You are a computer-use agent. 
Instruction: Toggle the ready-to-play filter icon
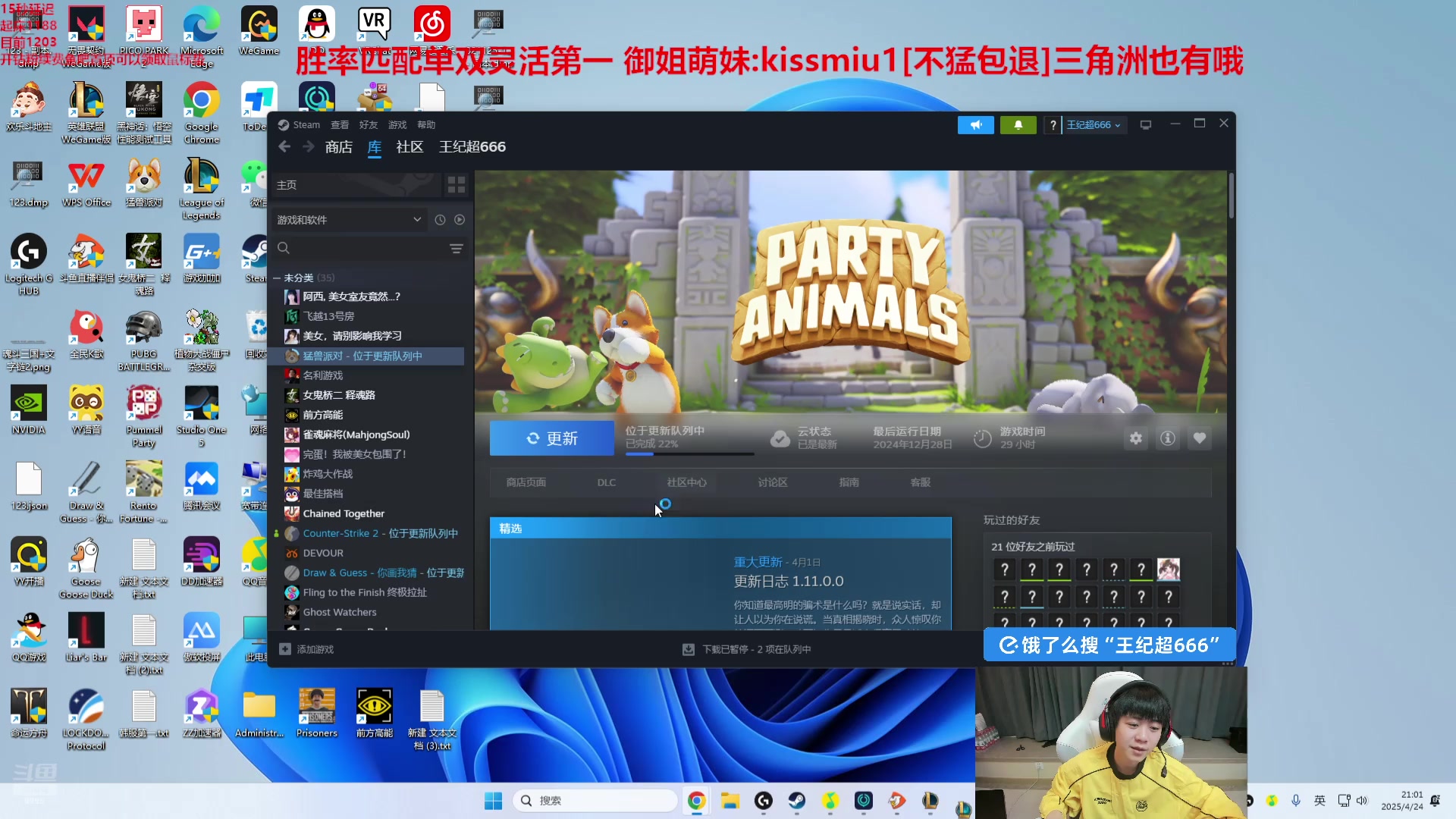point(460,220)
